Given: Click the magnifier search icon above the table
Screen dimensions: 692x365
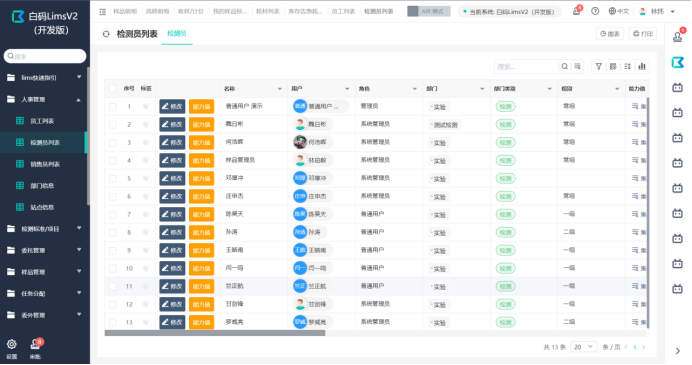Looking at the screenshot, I should click(564, 67).
